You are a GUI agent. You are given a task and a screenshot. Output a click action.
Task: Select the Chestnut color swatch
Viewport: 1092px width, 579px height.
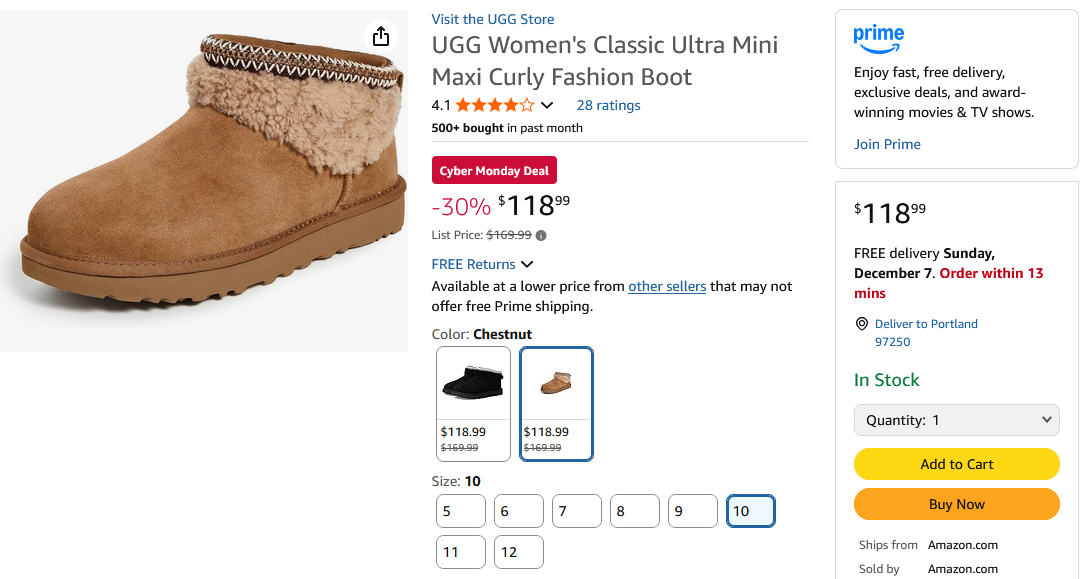(556, 403)
